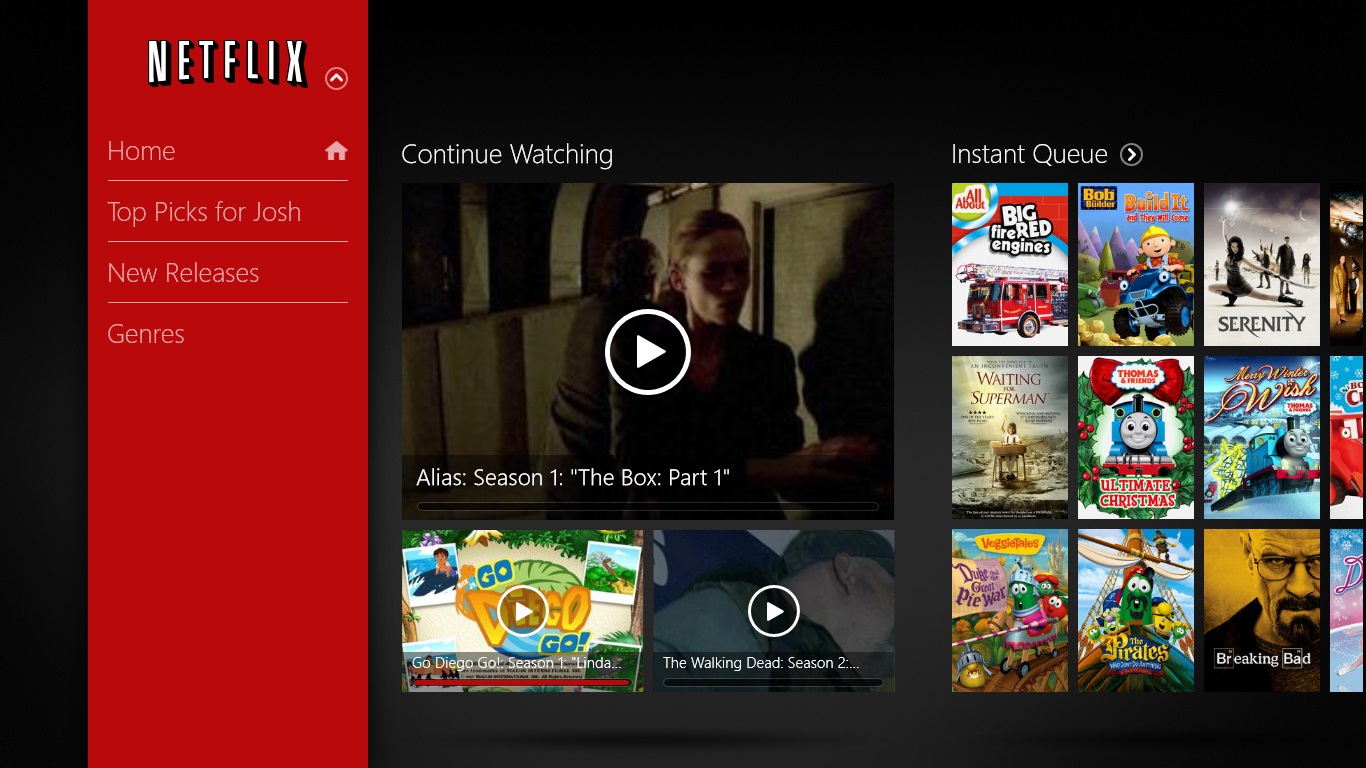Select the Thomas & Friends Ultimate Christmas title
The height and width of the screenshot is (768, 1366).
(1135, 437)
